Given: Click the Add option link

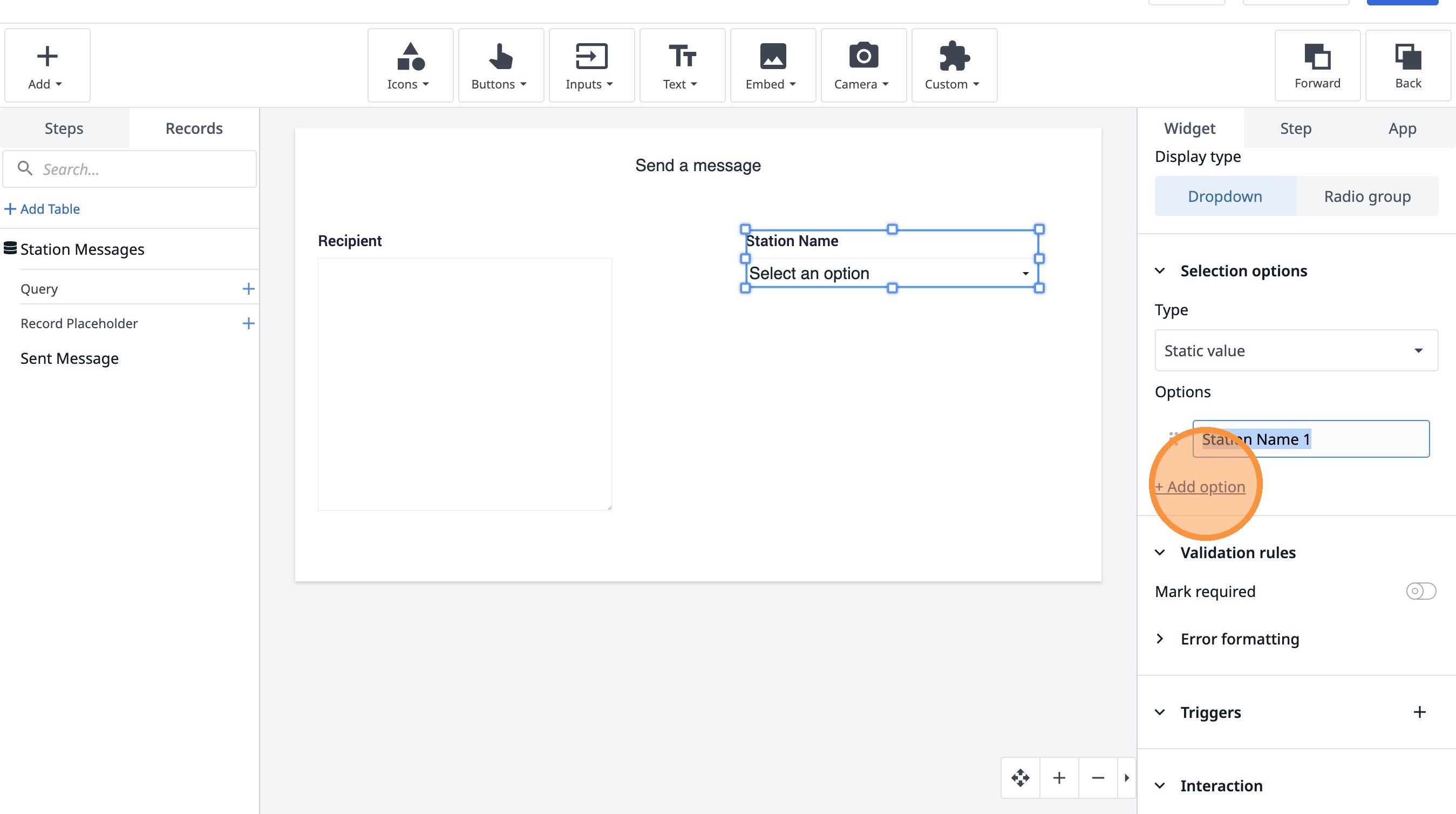Looking at the screenshot, I should (1200, 487).
